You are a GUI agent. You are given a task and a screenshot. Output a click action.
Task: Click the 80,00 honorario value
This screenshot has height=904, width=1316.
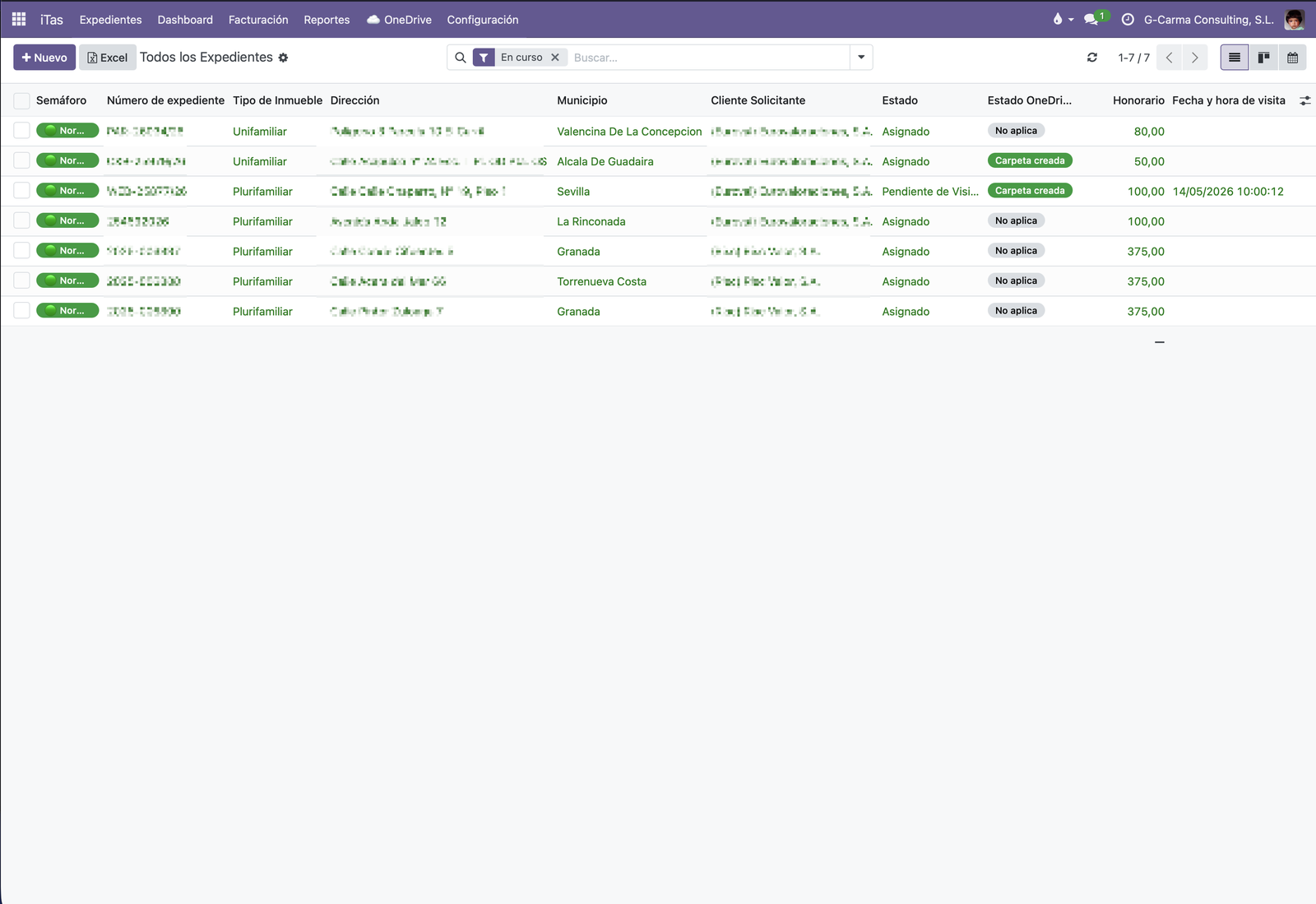1149,132
